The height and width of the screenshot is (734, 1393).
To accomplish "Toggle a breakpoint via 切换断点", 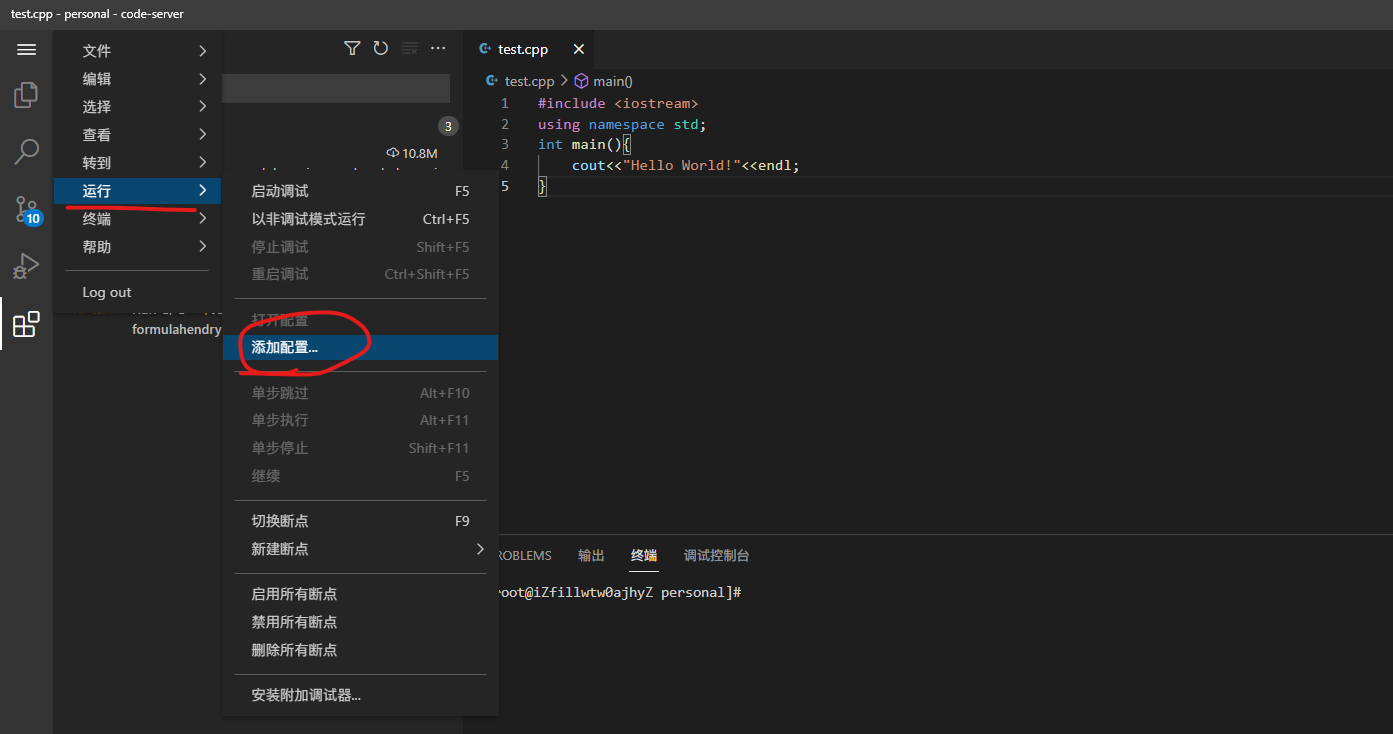I will pos(280,521).
